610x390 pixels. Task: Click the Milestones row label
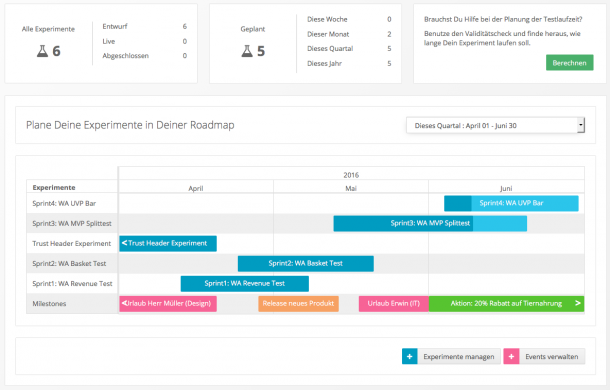[49, 304]
